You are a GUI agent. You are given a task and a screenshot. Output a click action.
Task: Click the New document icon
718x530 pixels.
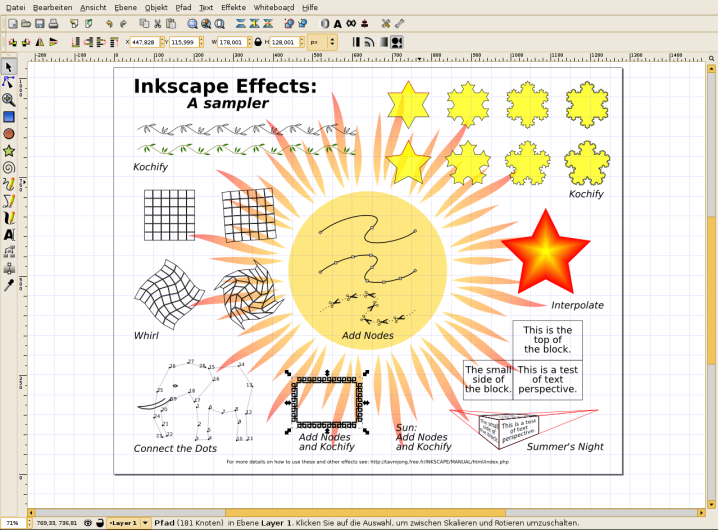click(x=13, y=24)
